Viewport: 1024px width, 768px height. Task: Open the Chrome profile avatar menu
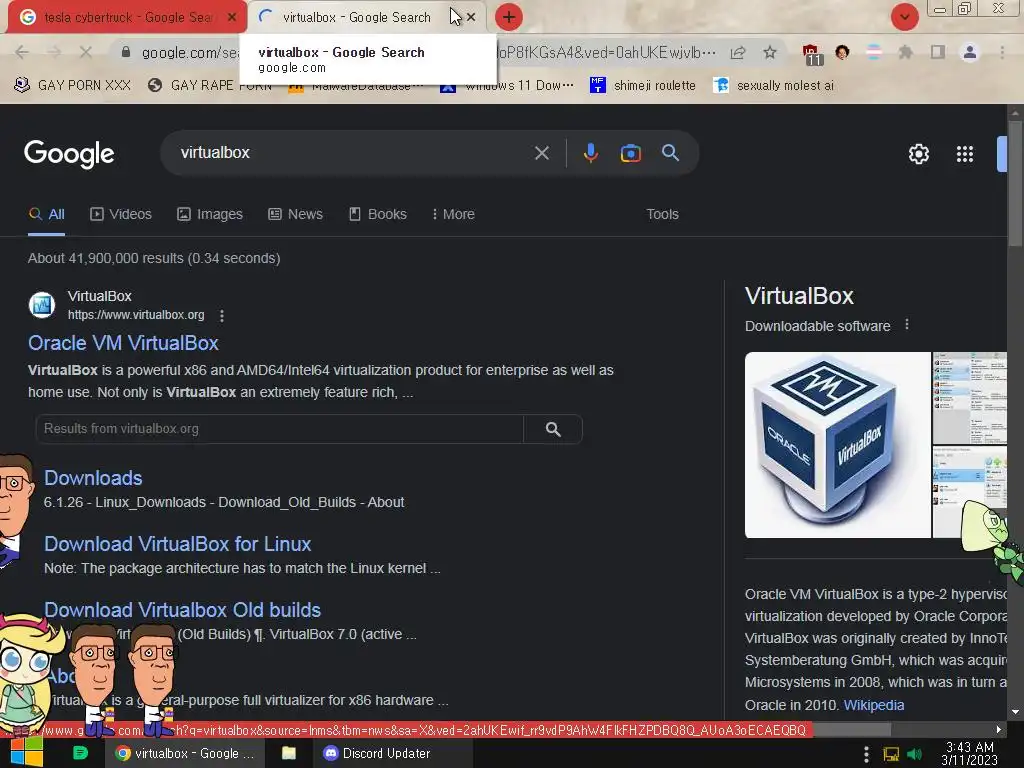(x=970, y=52)
